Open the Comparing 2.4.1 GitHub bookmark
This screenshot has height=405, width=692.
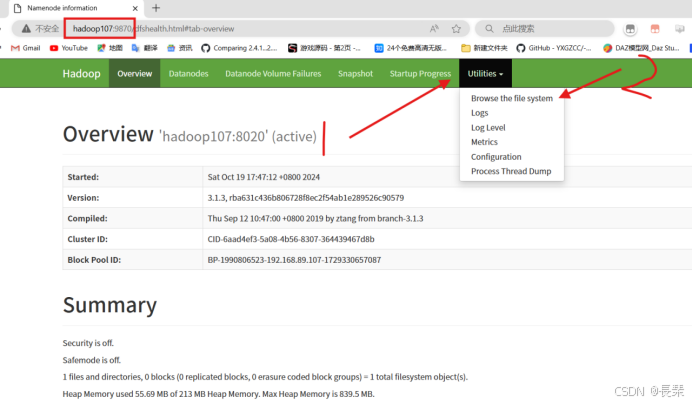239,48
